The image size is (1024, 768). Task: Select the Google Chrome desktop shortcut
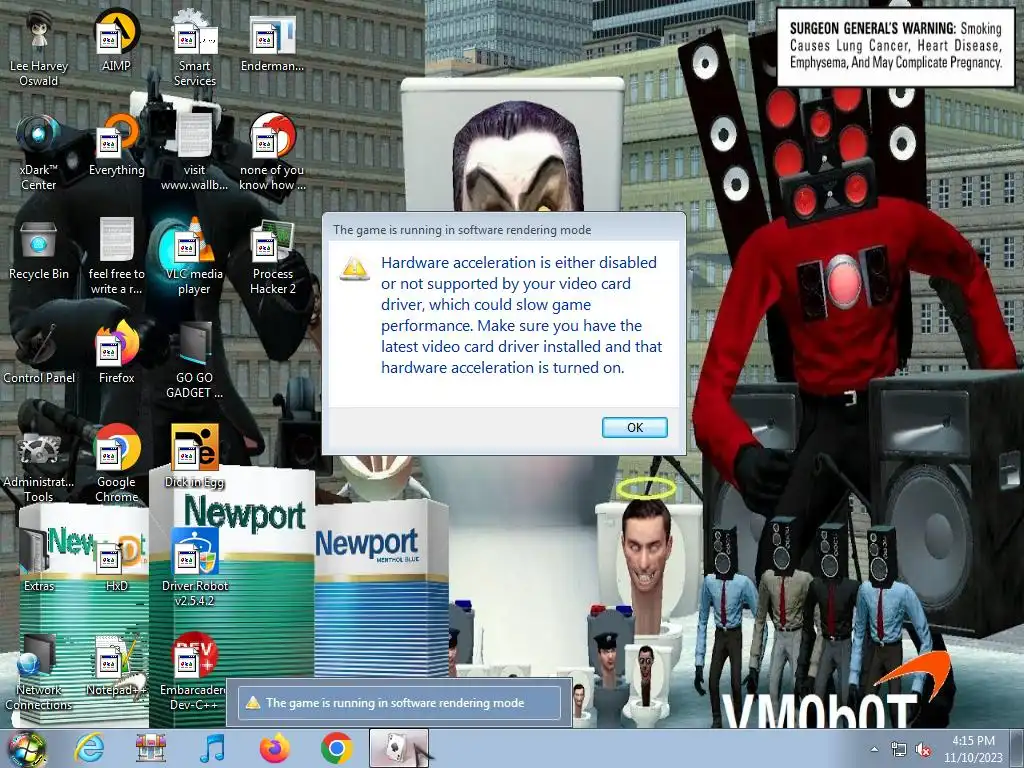point(116,465)
